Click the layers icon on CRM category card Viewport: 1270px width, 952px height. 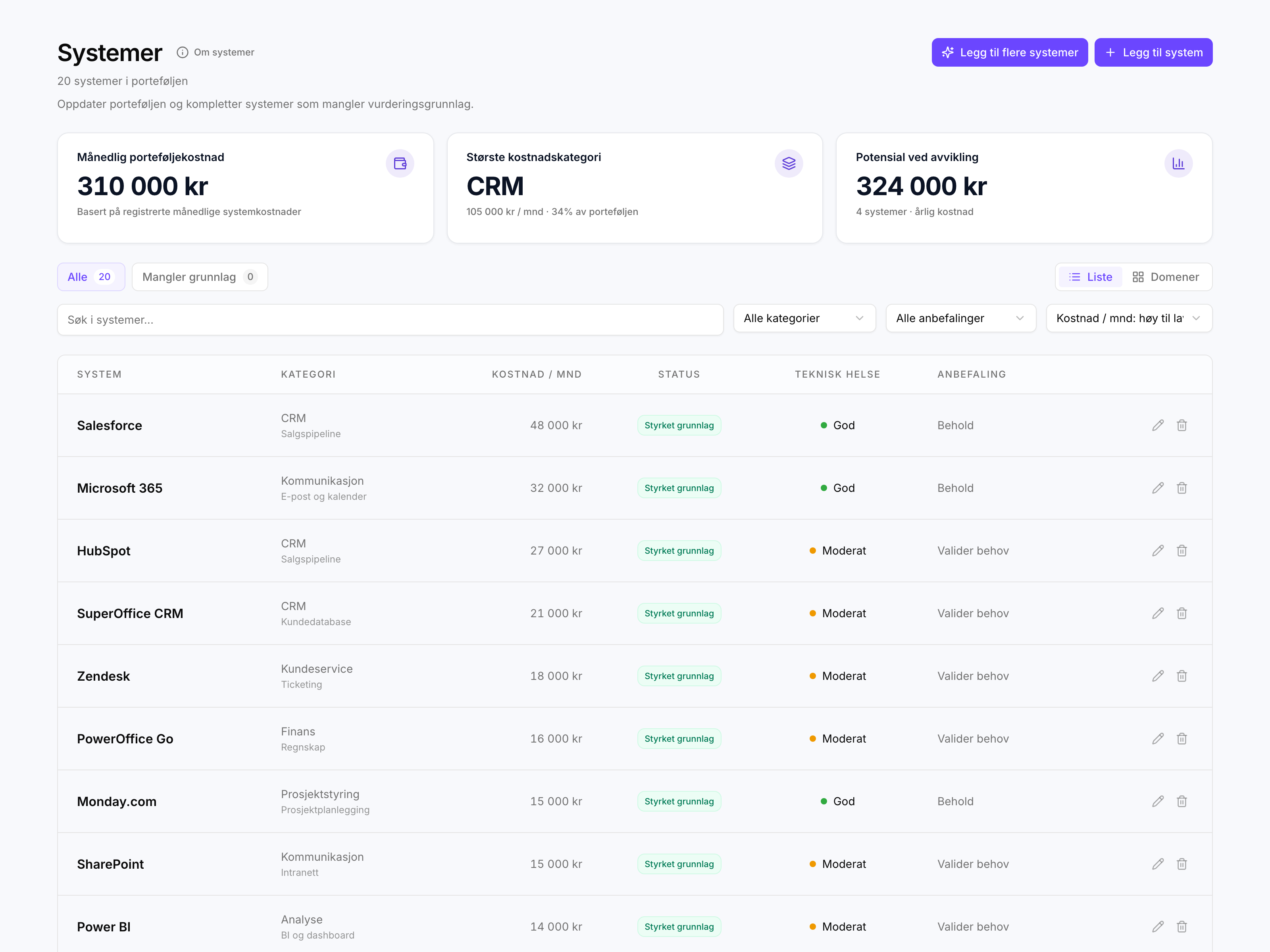(x=789, y=163)
